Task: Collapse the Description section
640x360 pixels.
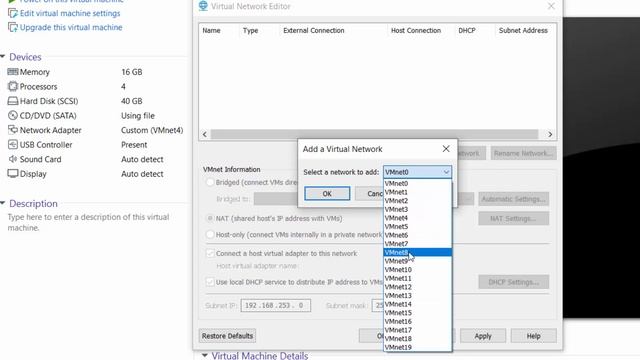Action: pyautogui.click(x=3, y=203)
